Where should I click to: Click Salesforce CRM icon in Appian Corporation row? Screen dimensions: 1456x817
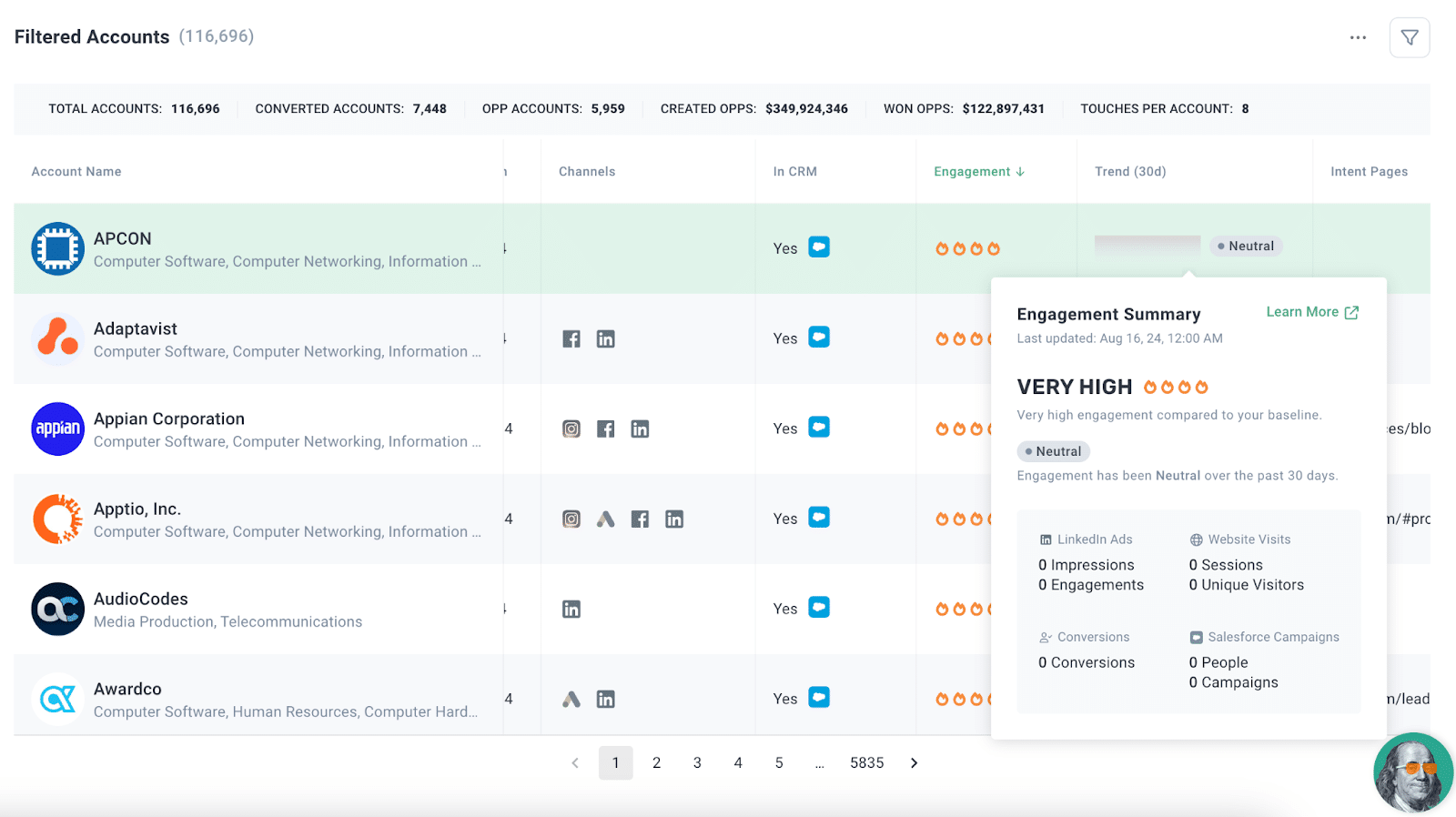click(x=819, y=427)
